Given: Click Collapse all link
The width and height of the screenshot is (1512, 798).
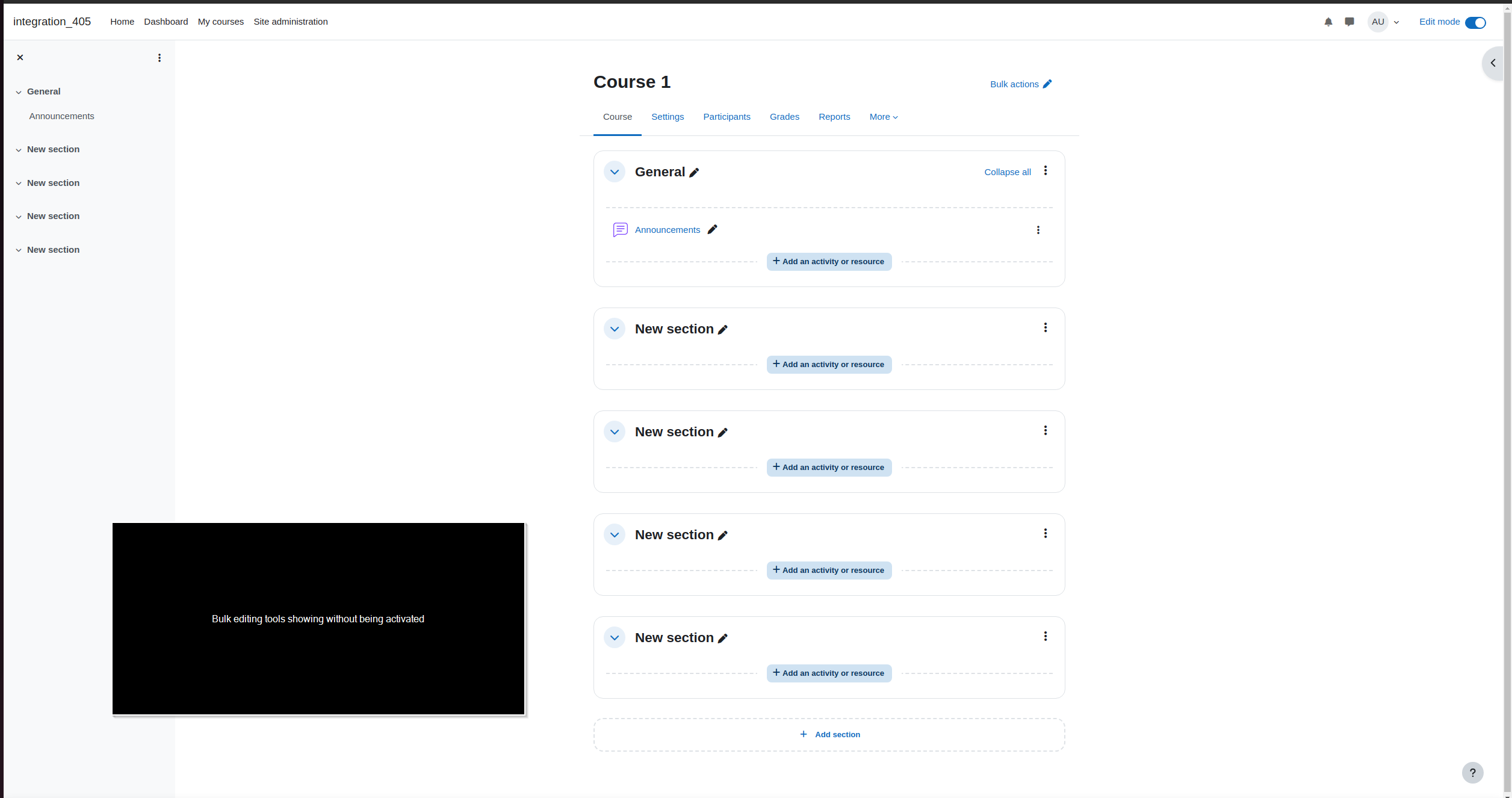Looking at the screenshot, I should pos(1008,172).
